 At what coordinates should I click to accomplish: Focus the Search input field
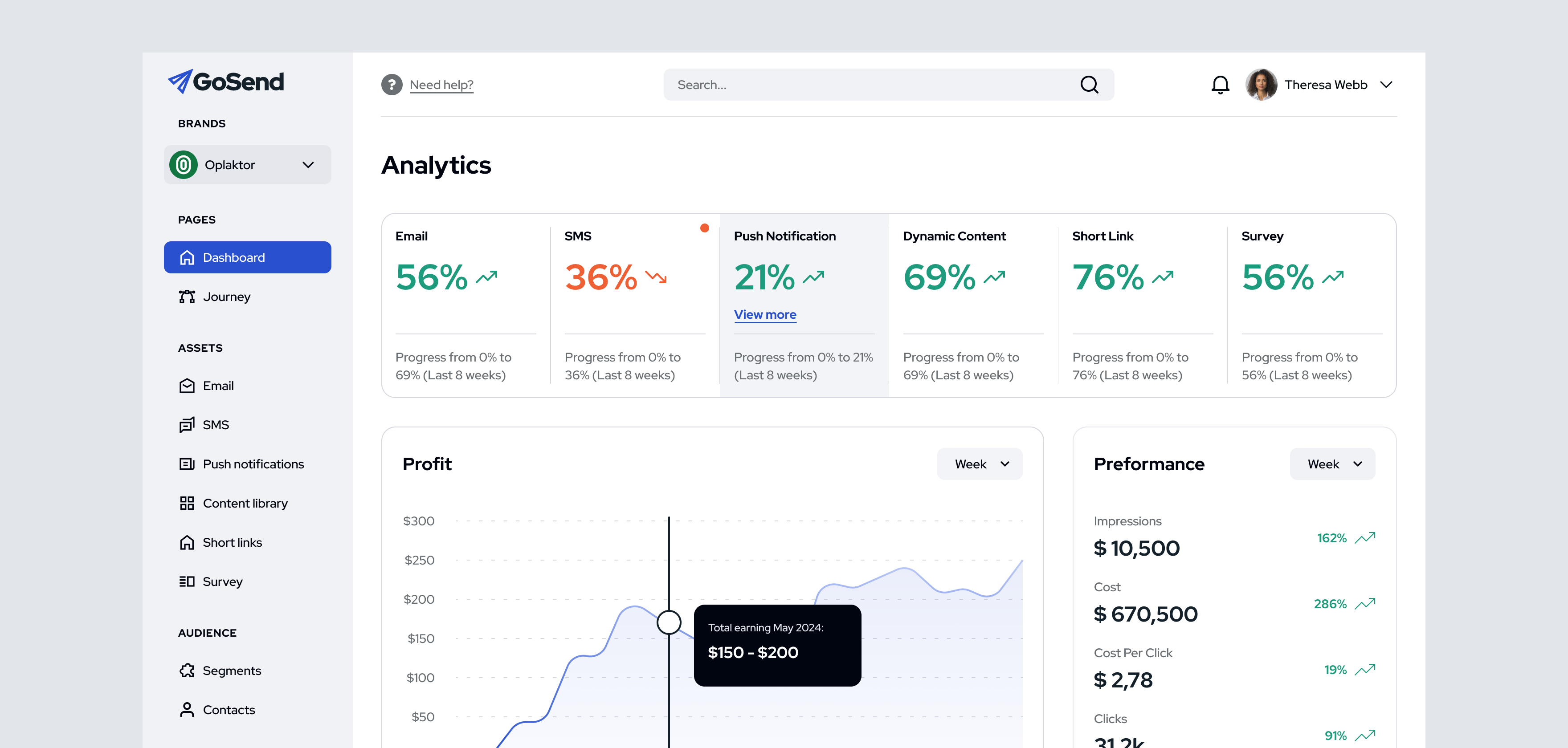coord(889,85)
